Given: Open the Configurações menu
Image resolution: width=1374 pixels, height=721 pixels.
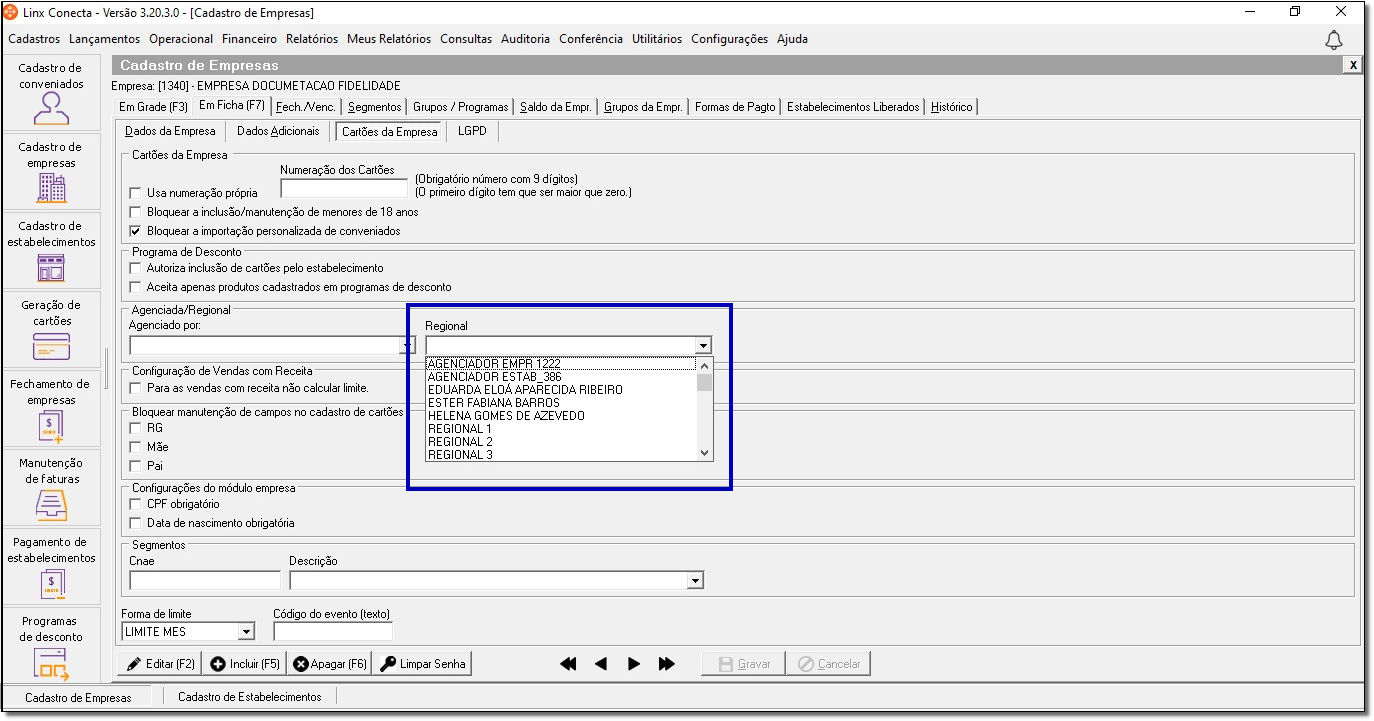Looking at the screenshot, I should pyautogui.click(x=730, y=39).
